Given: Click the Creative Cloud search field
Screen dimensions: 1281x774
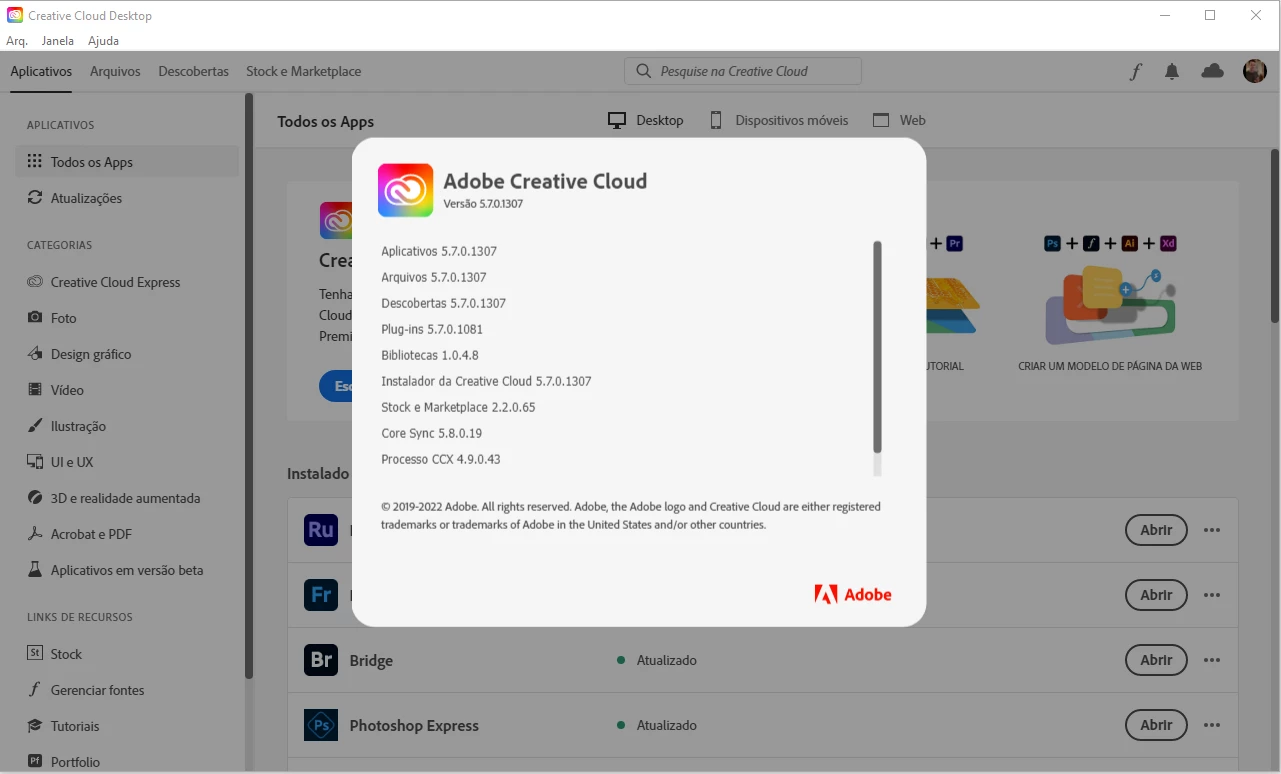Looking at the screenshot, I should 743,71.
